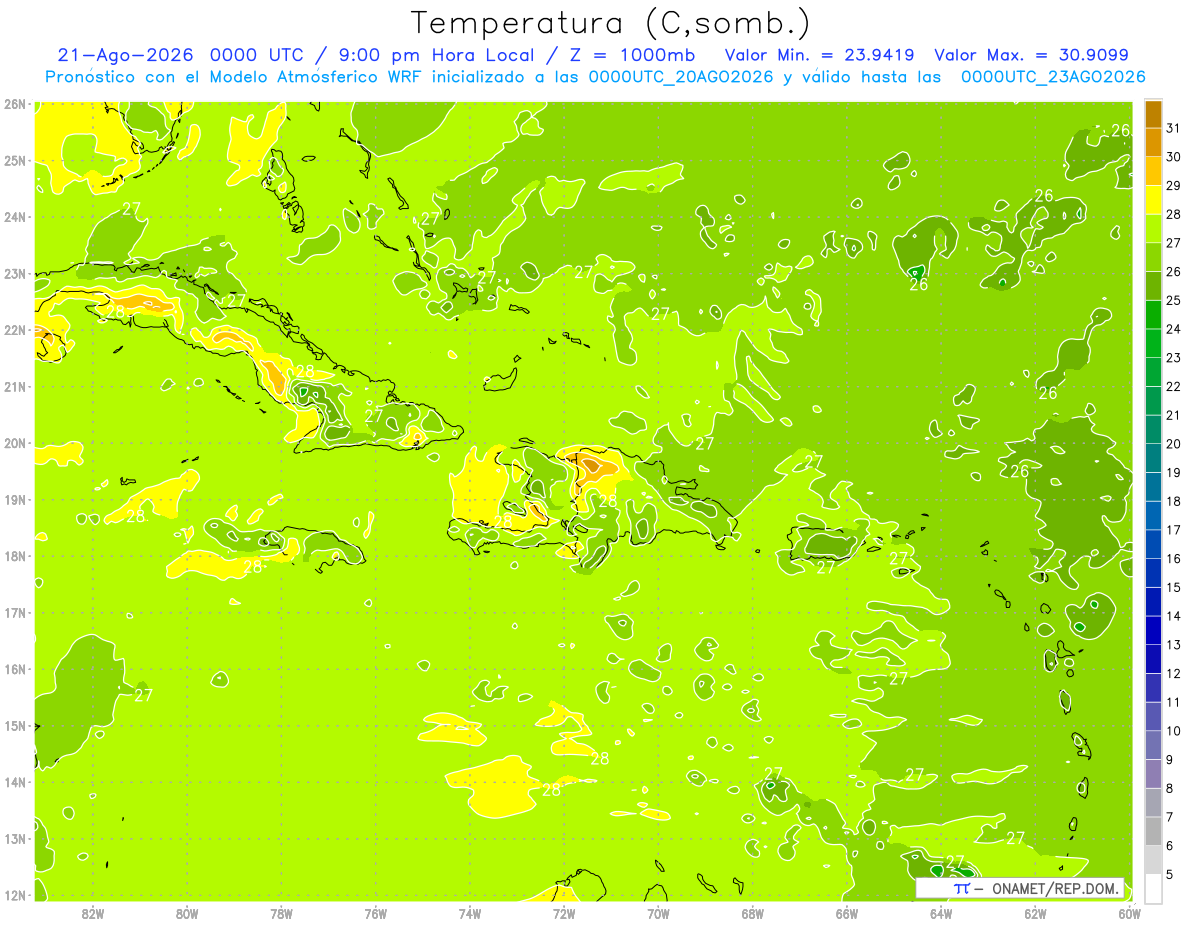Click the gray swatch between 6 and 7

[x=1153, y=831]
